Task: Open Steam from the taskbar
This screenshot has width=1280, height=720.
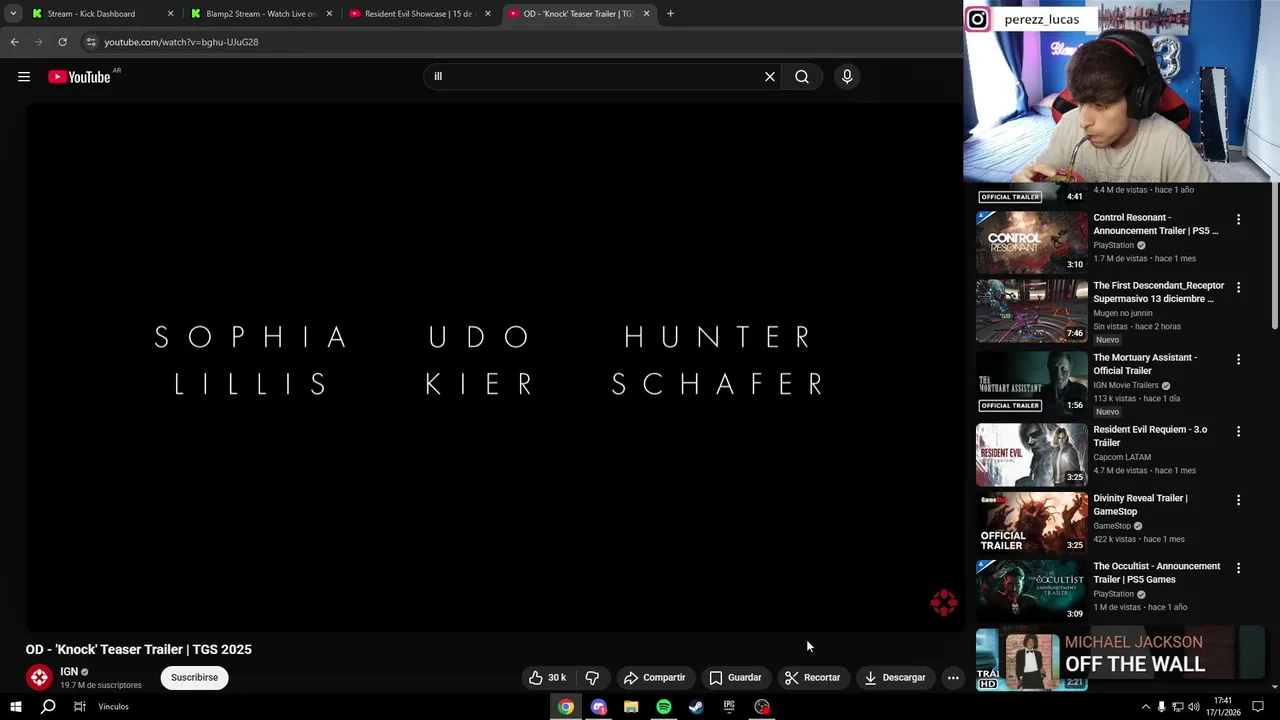Action: click(x=696, y=707)
